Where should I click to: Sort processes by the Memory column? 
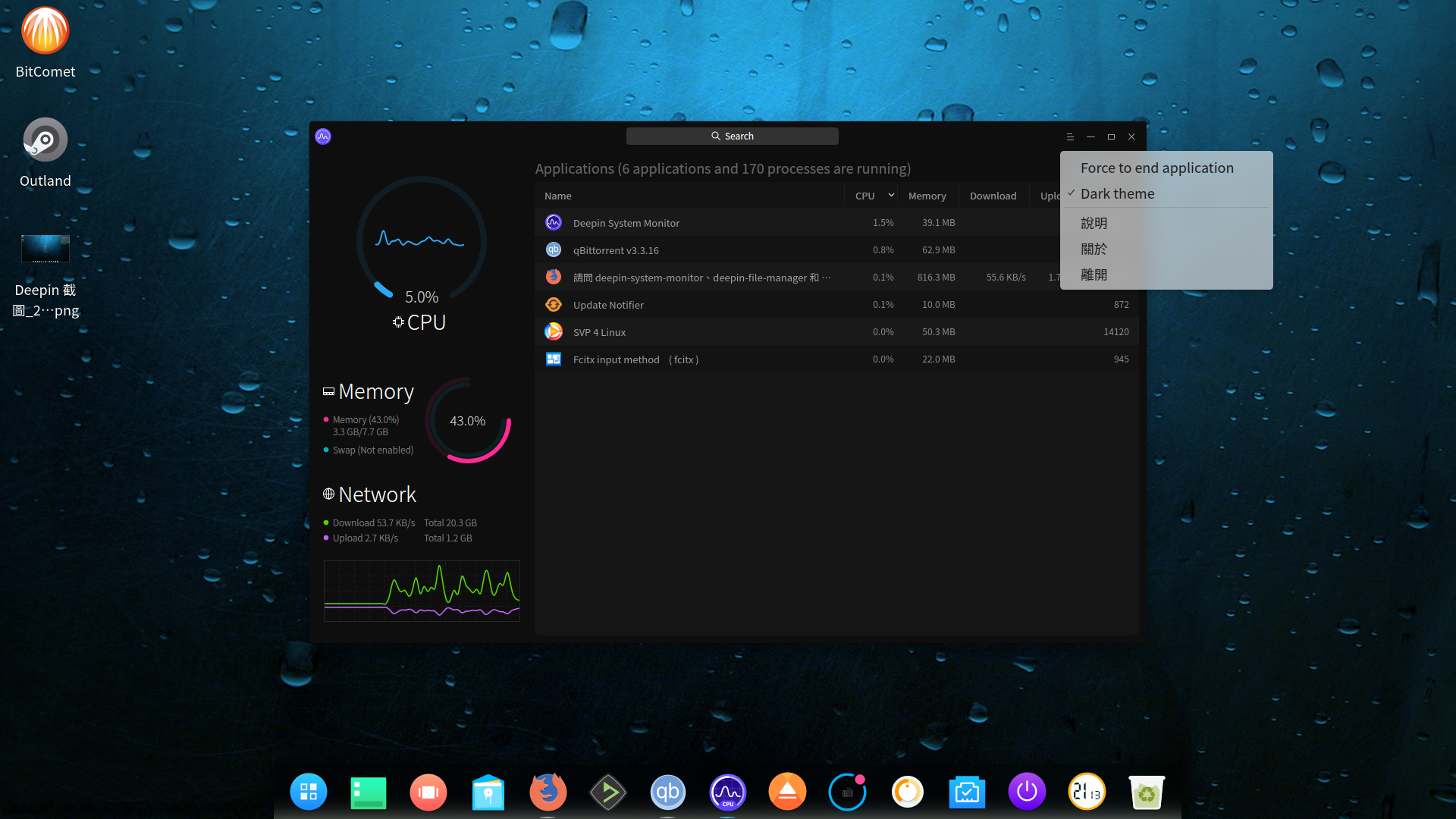[x=927, y=195]
